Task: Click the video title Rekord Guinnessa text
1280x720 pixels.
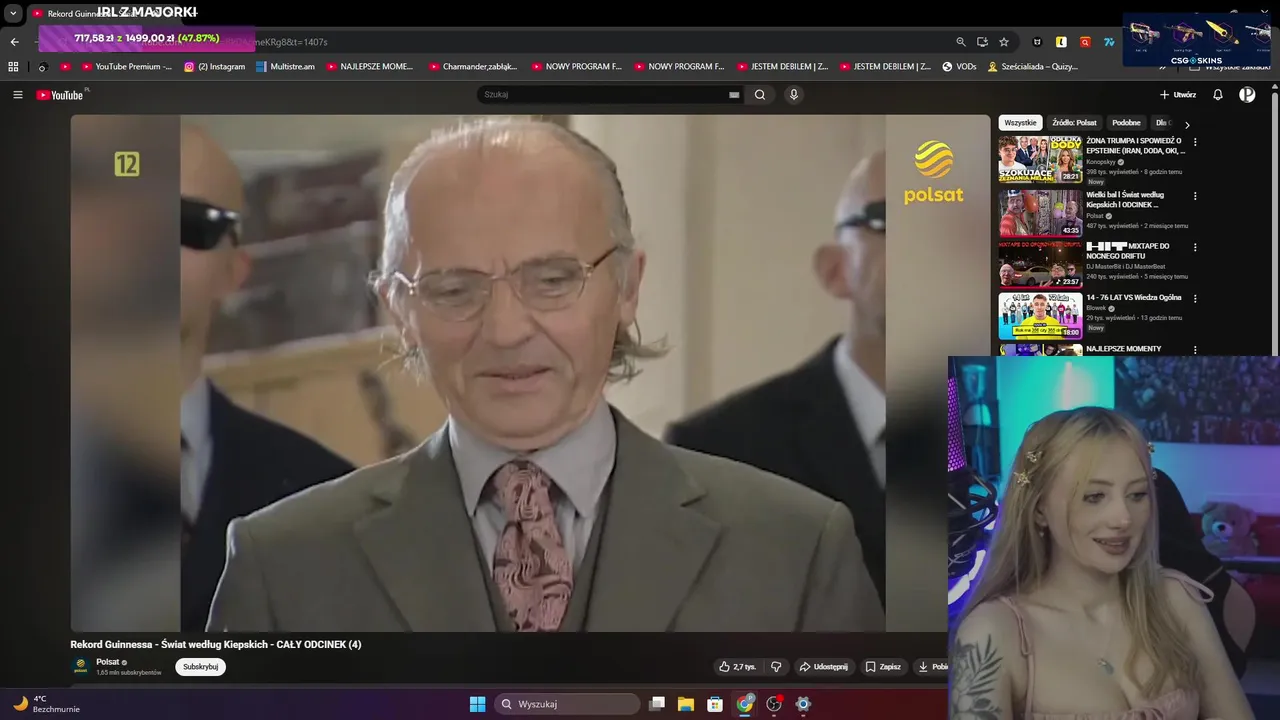Action: pos(215,645)
